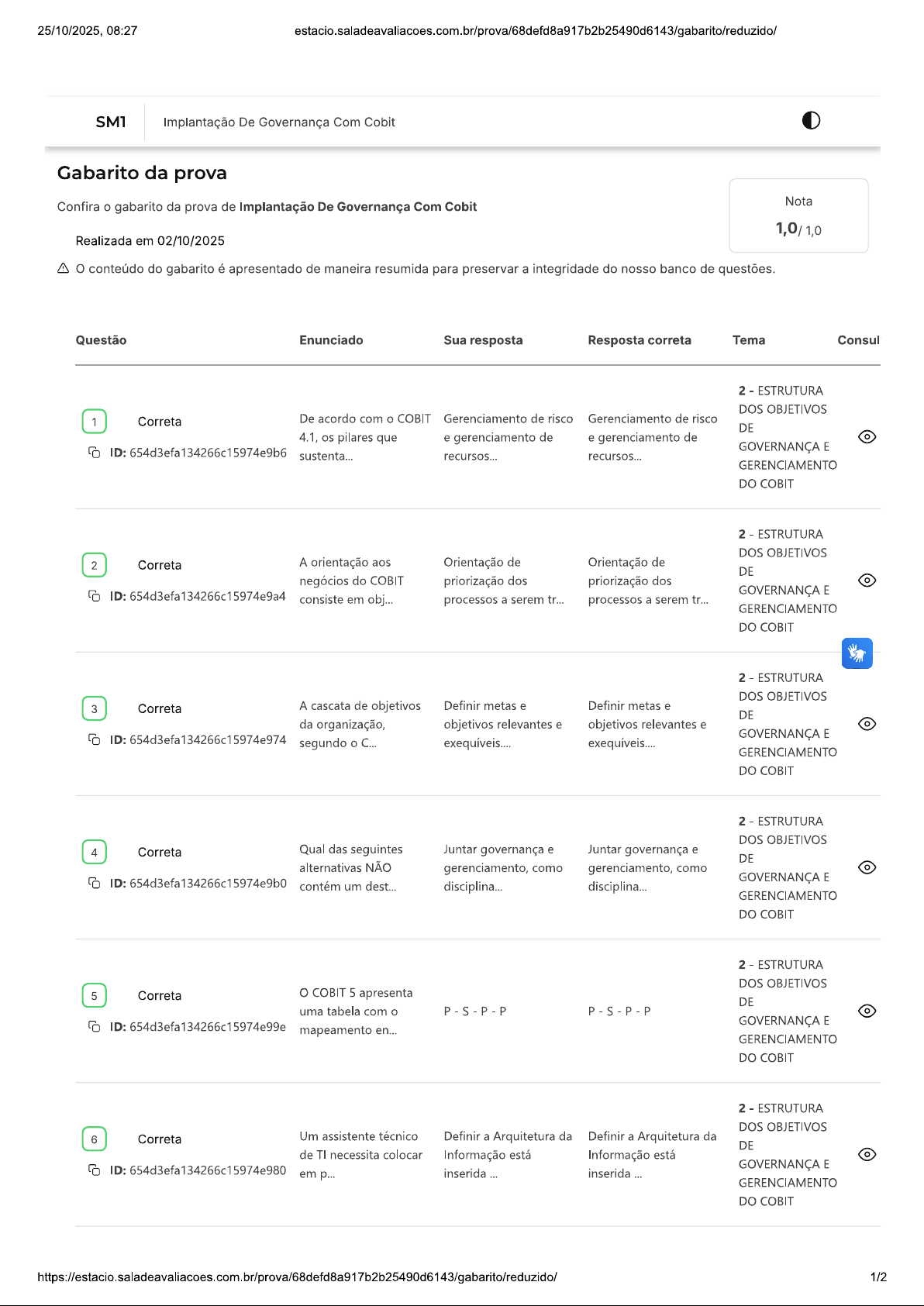924x1306 pixels.
Task: Copy the ID of question 3
Action: pos(95,739)
